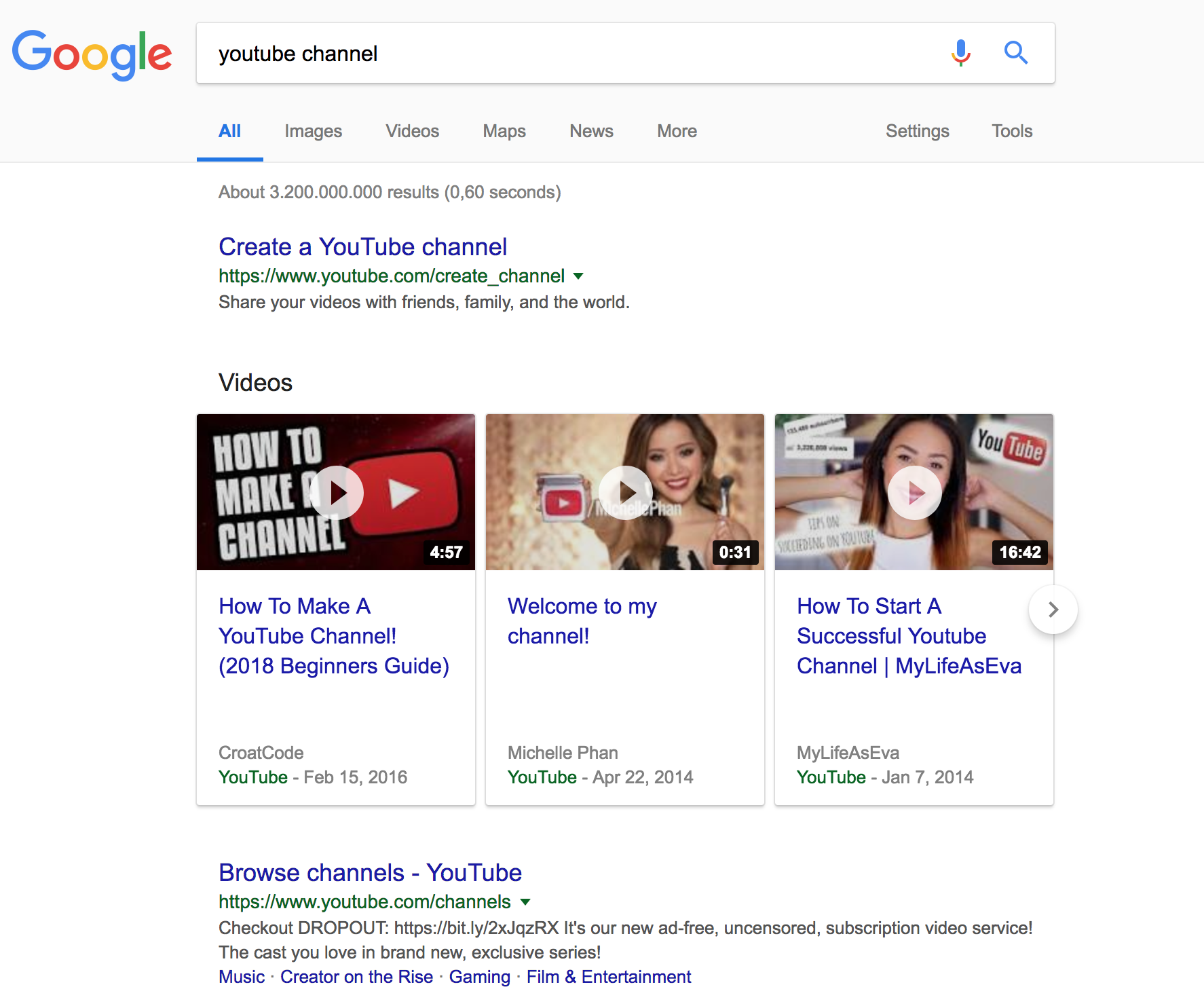
Task: Play the How To Make A Channel video
Action: coord(337,492)
